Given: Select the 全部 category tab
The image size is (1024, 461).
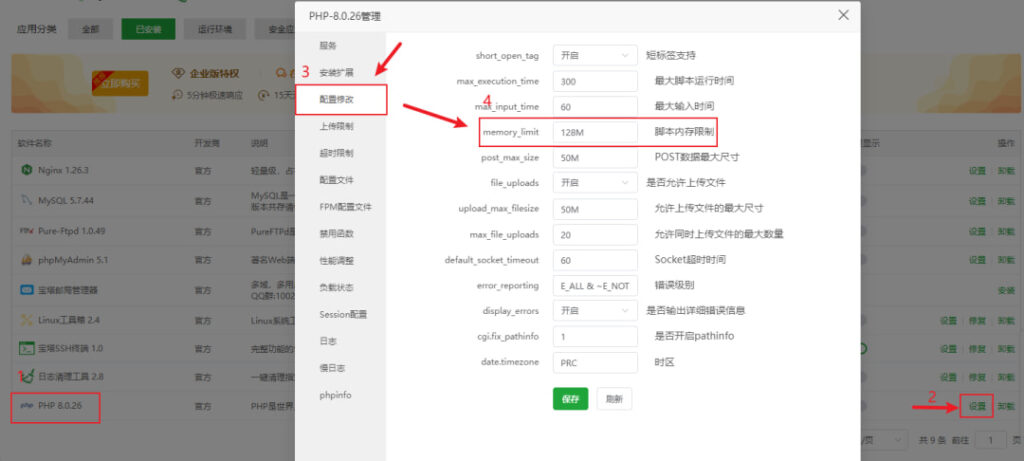Looking at the screenshot, I should (90, 29).
